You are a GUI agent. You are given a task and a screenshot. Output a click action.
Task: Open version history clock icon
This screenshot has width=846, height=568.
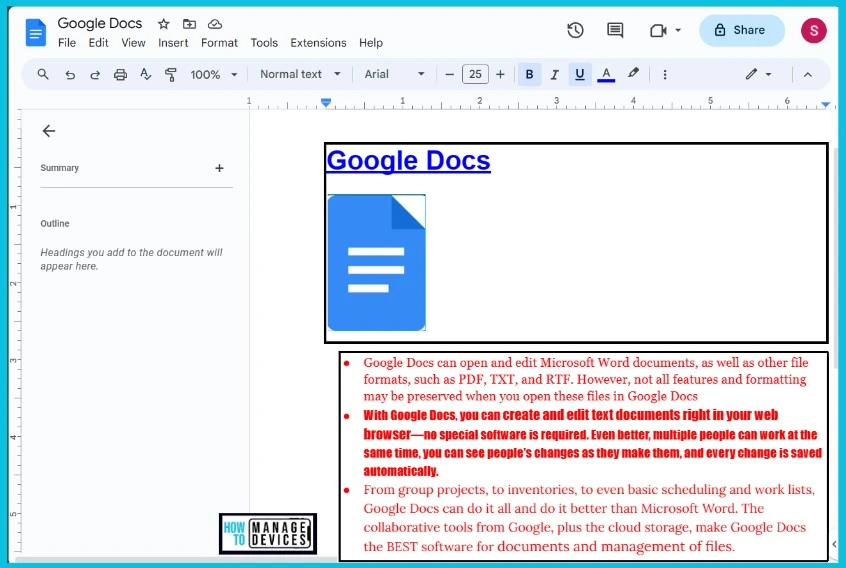click(x=575, y=30)
